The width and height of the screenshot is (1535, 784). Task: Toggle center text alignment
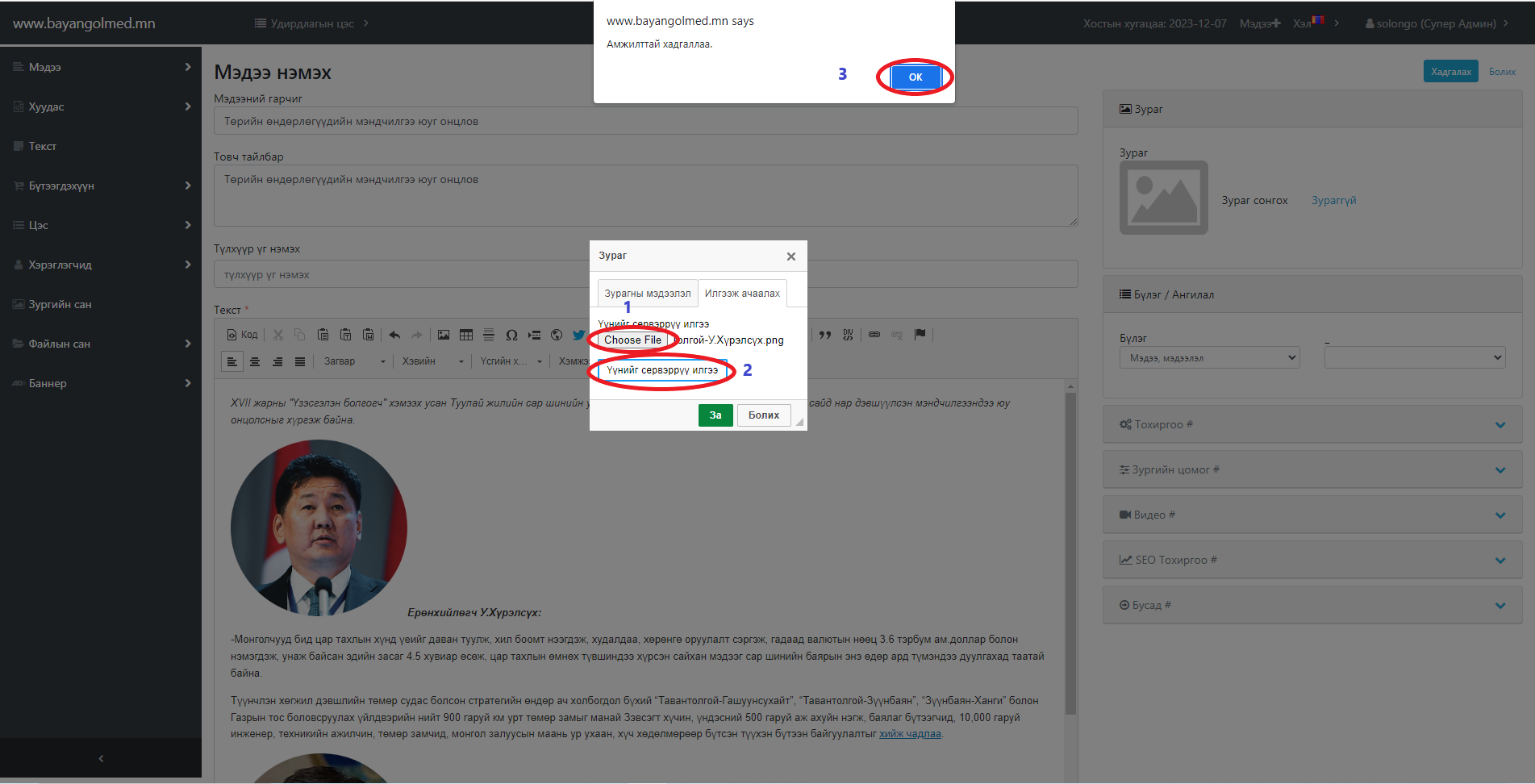coord(255,361)
